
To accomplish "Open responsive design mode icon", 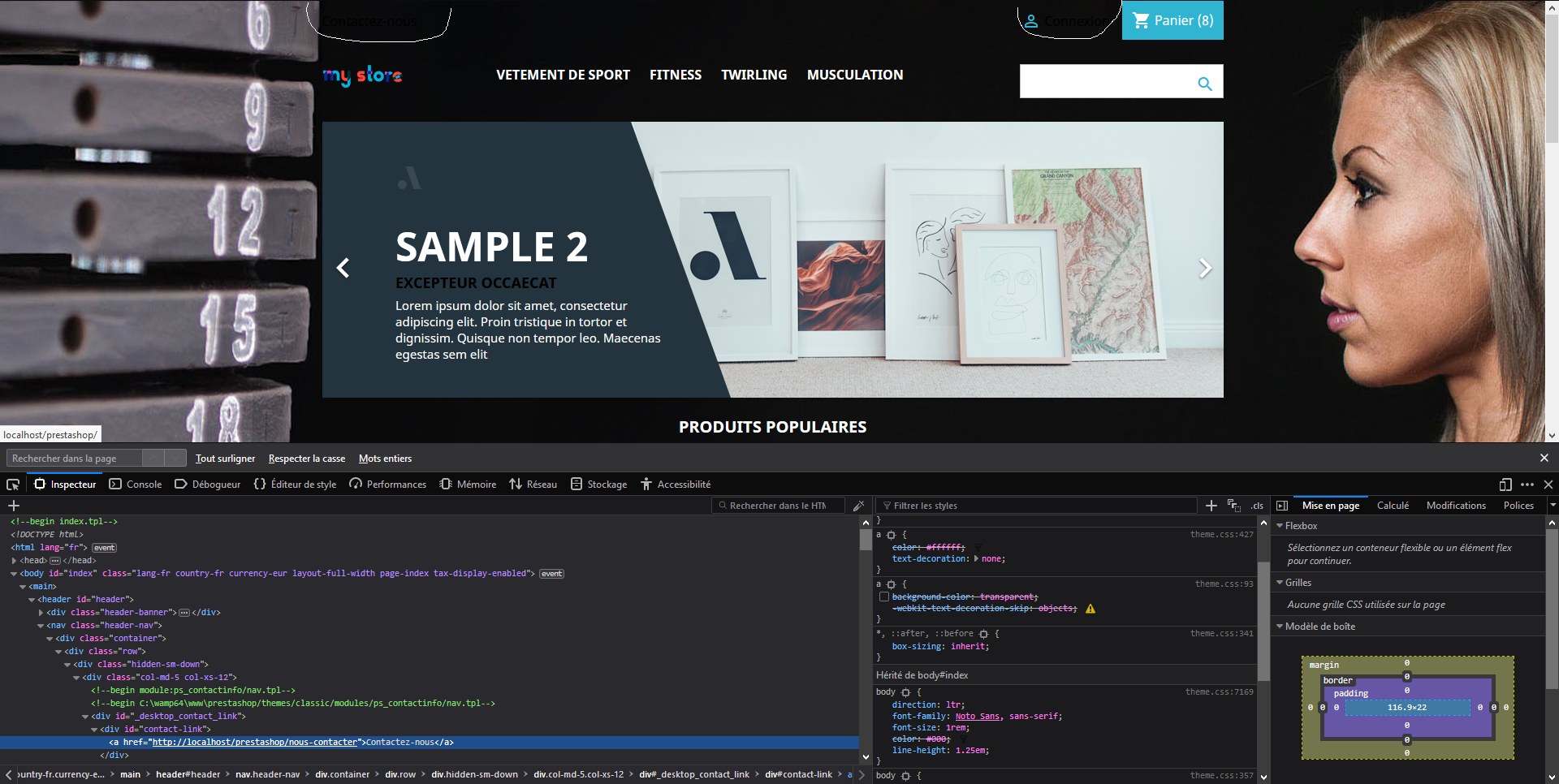I will click(x=1505, y=485).
